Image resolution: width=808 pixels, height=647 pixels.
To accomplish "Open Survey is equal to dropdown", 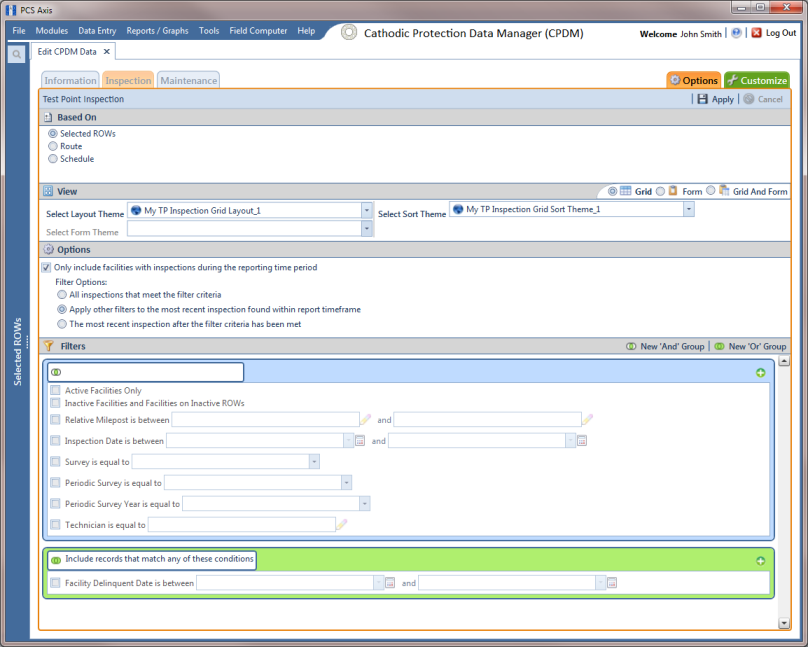I will coord(314,462).
